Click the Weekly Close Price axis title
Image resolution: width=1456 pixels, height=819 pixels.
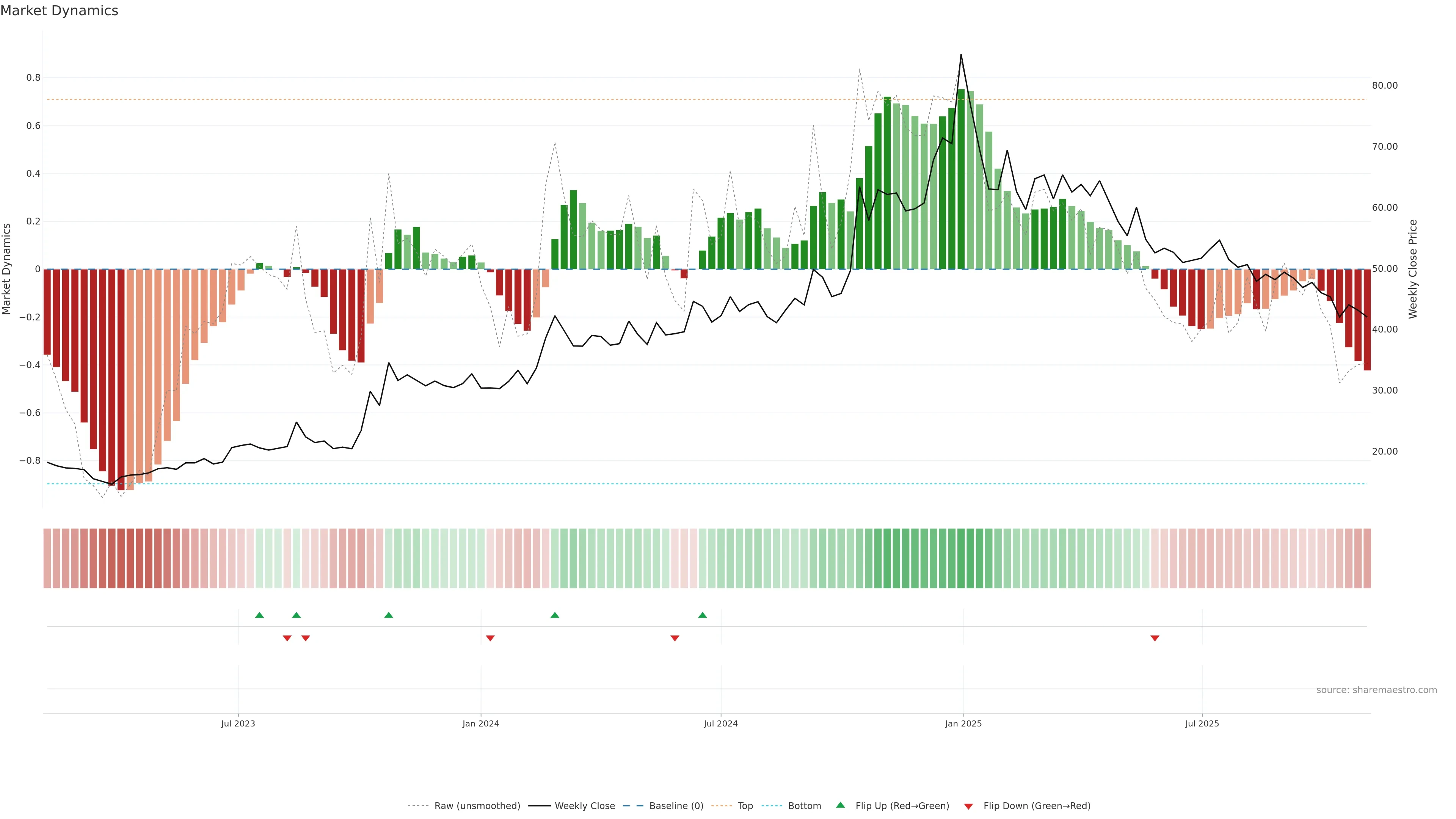(x=1412, y=269)
